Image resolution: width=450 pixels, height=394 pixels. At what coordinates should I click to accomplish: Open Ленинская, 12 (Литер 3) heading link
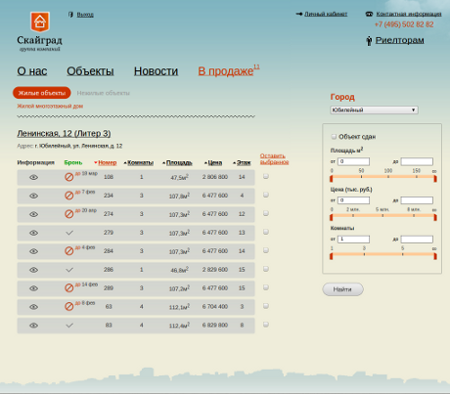point(64,134)
